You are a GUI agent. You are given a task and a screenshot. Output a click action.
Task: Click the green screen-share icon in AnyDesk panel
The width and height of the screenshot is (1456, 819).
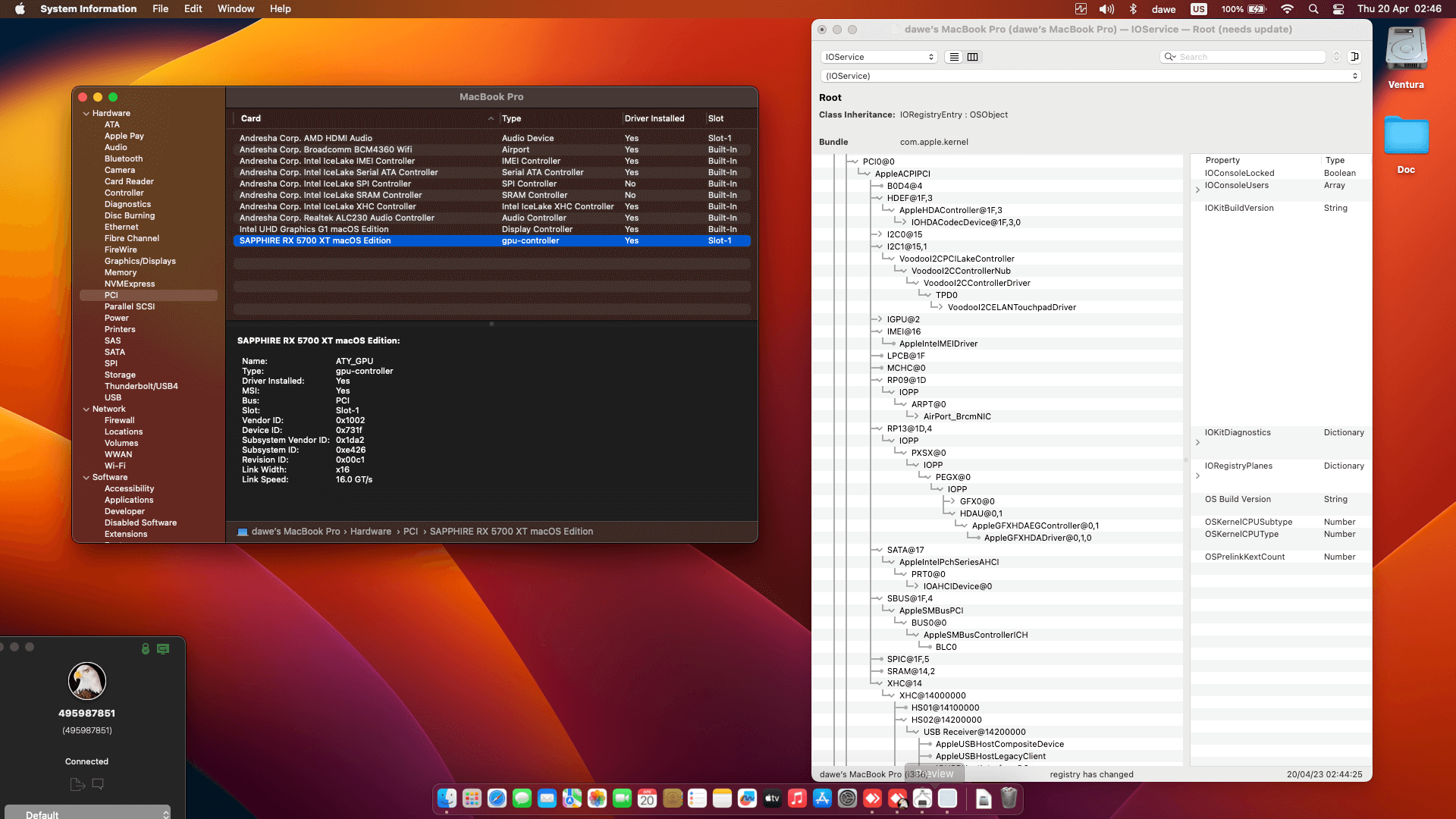[x=163, y=649]
